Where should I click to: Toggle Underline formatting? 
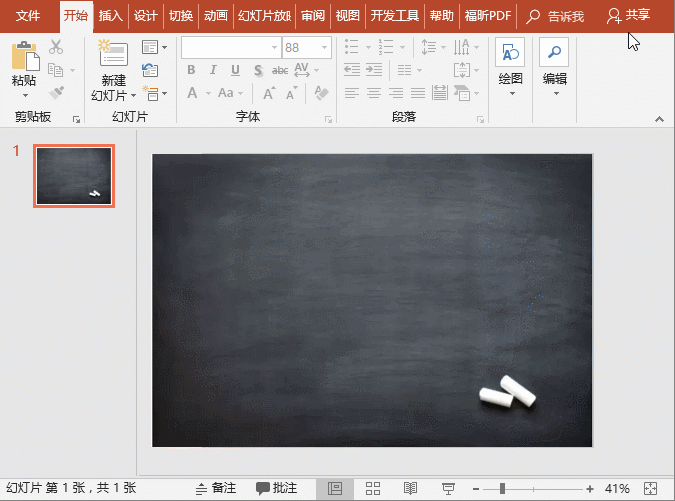235,70
